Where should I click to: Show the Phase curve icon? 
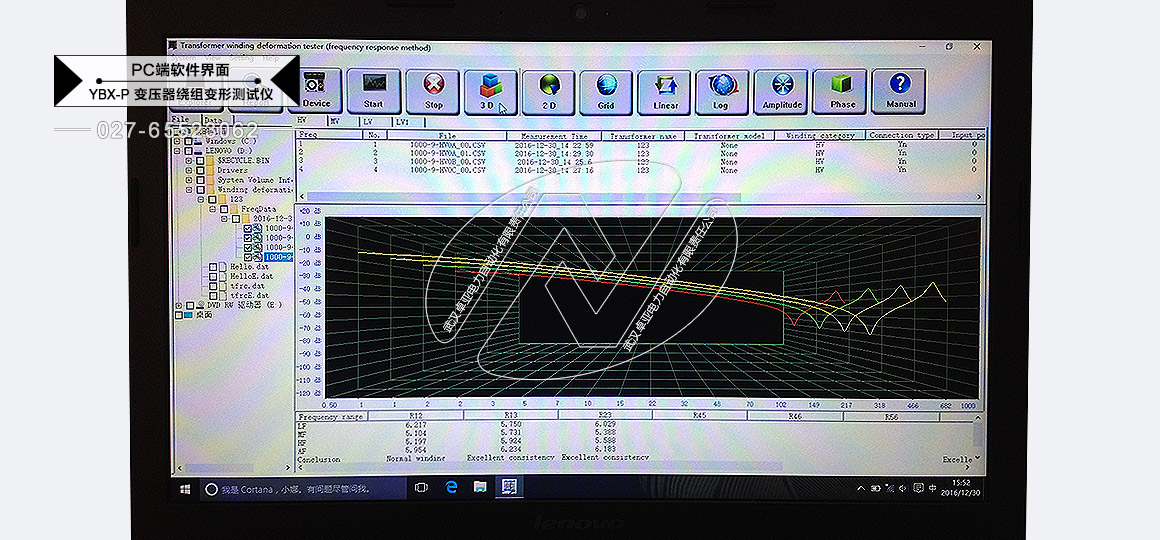[x=841, y=91]
